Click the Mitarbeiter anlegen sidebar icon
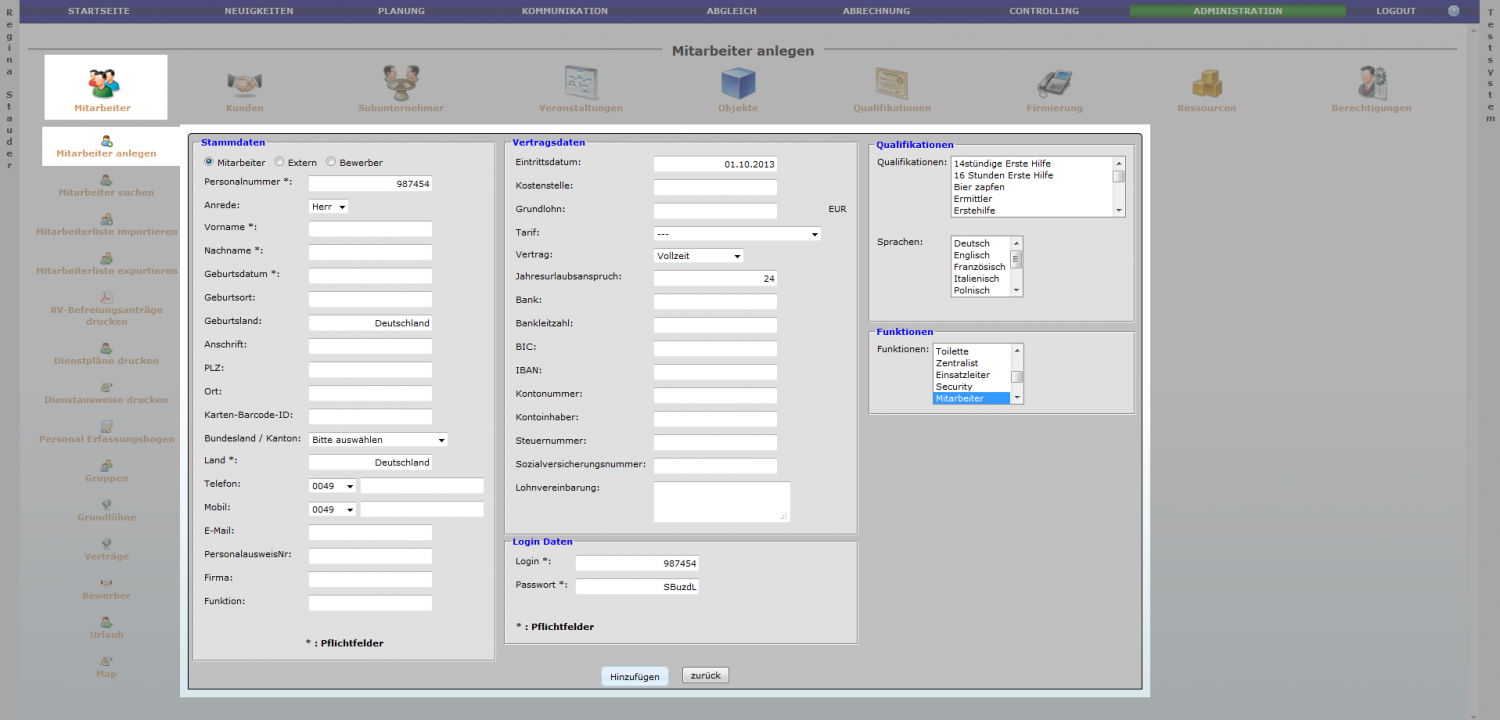This screenshot has height=720, width=1500. click(106, 141)
